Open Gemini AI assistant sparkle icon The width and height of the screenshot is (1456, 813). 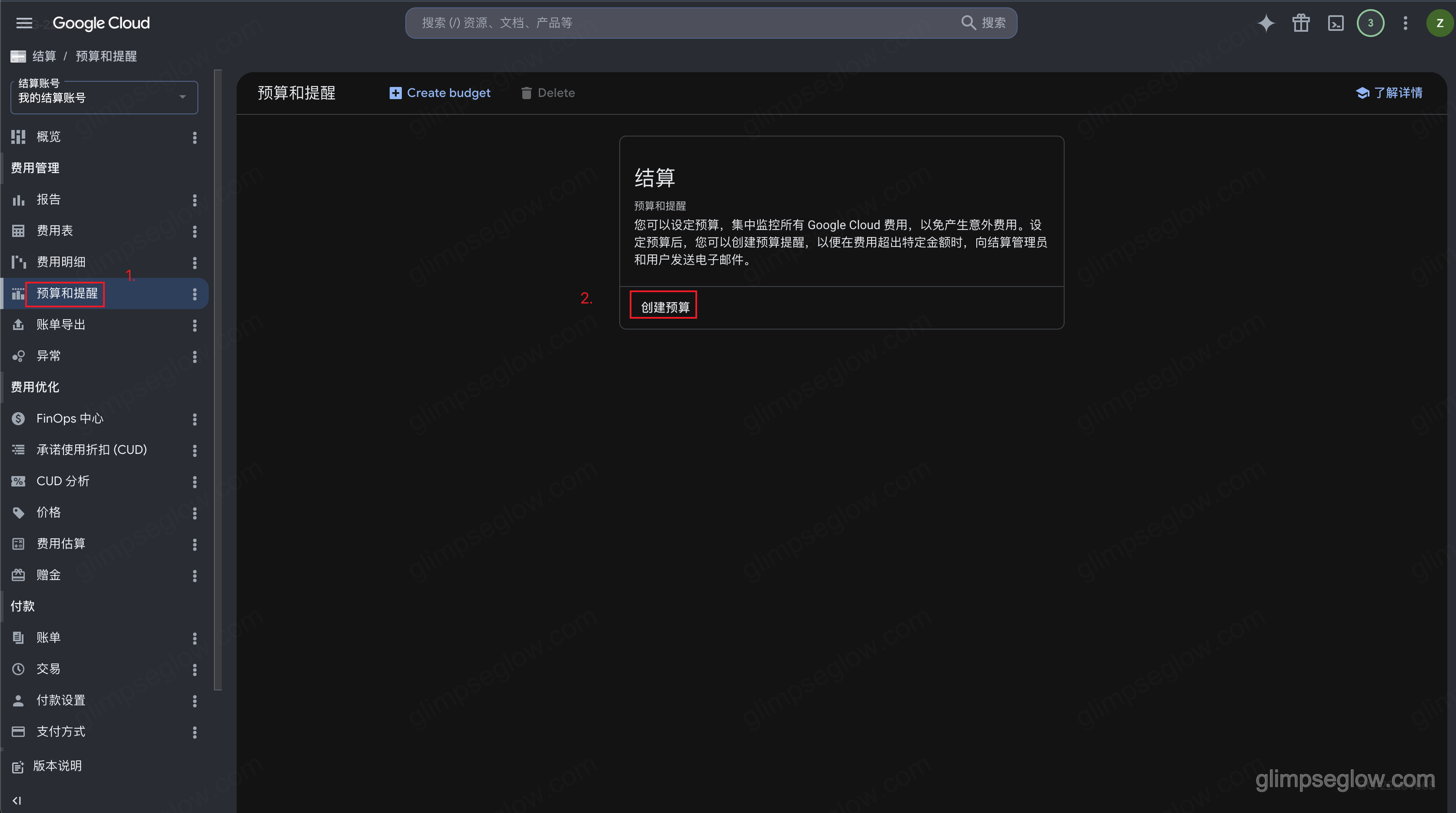[1266, 23]
